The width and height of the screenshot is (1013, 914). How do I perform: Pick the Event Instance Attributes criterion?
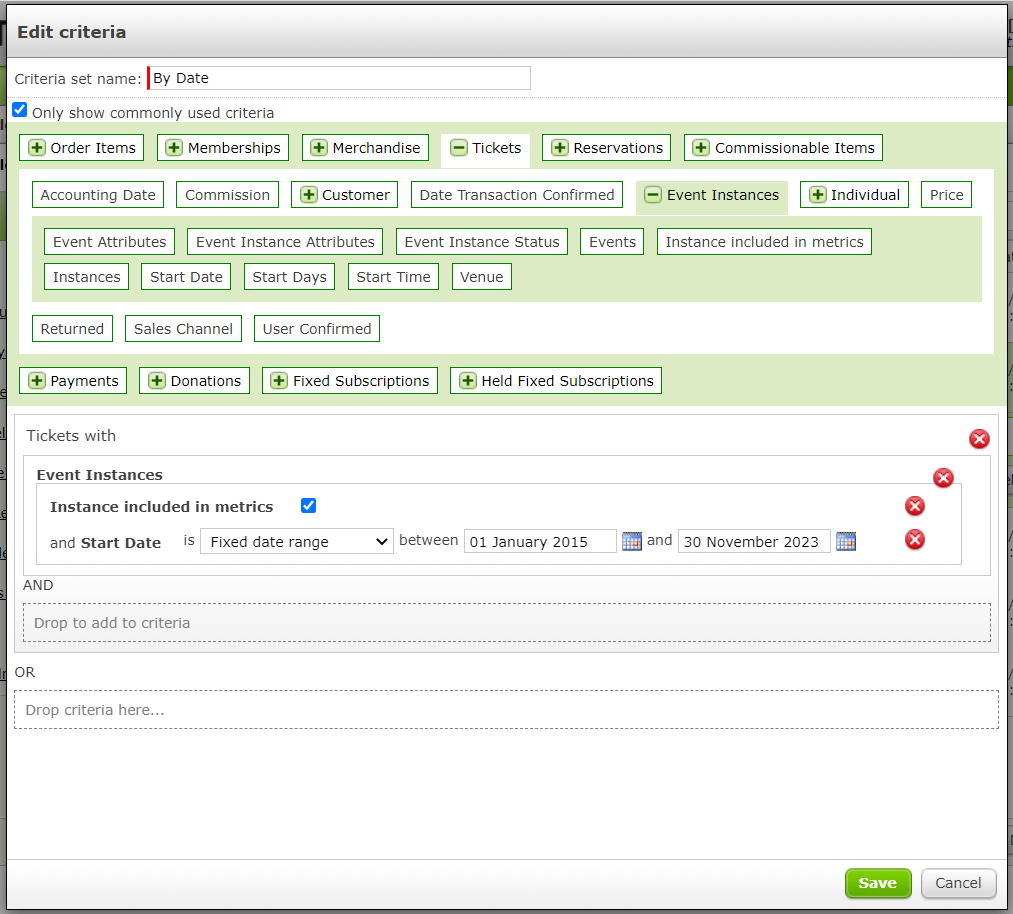(285, 242)
